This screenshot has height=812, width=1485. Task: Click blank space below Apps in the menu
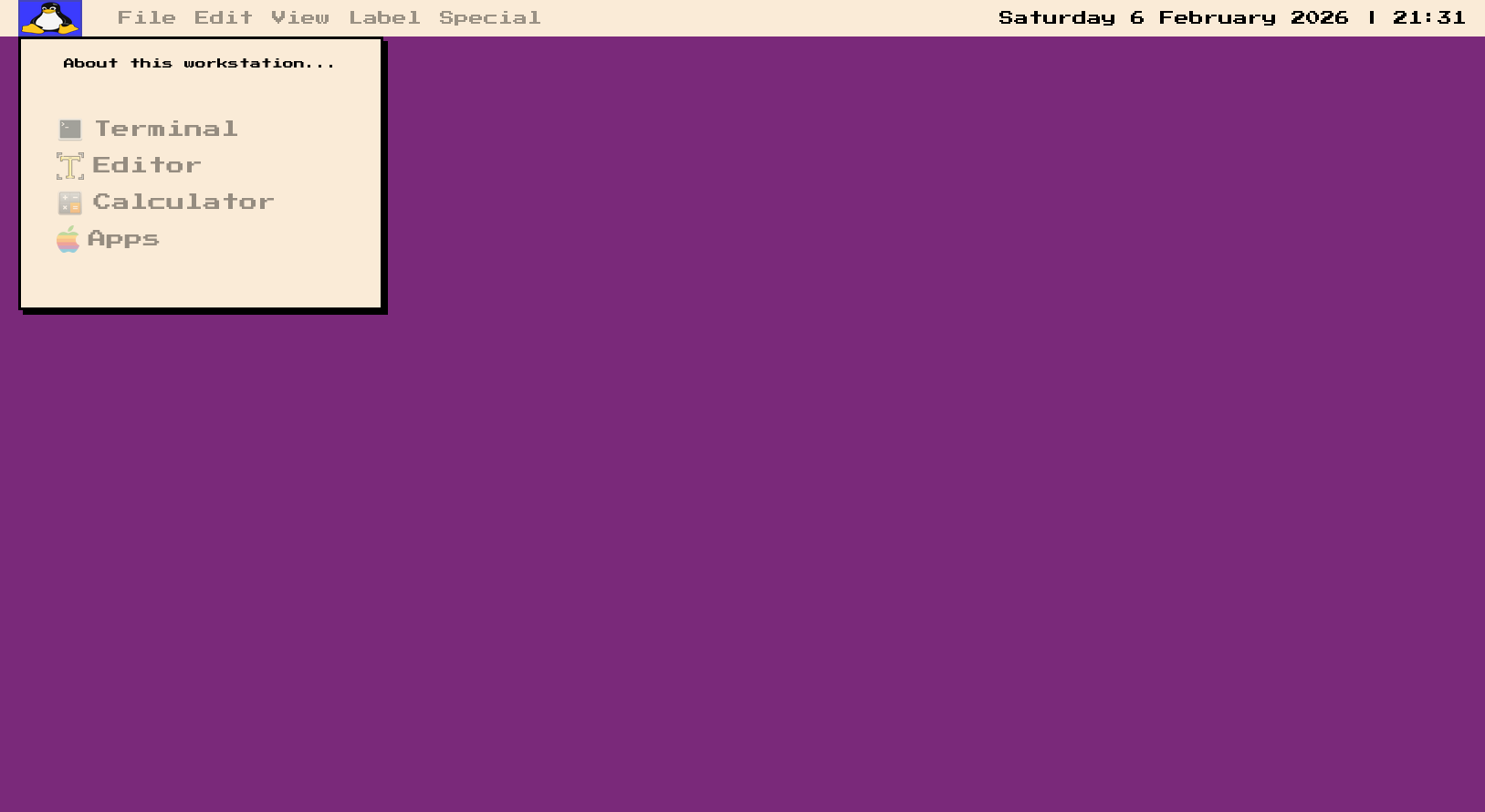point(201,281)
